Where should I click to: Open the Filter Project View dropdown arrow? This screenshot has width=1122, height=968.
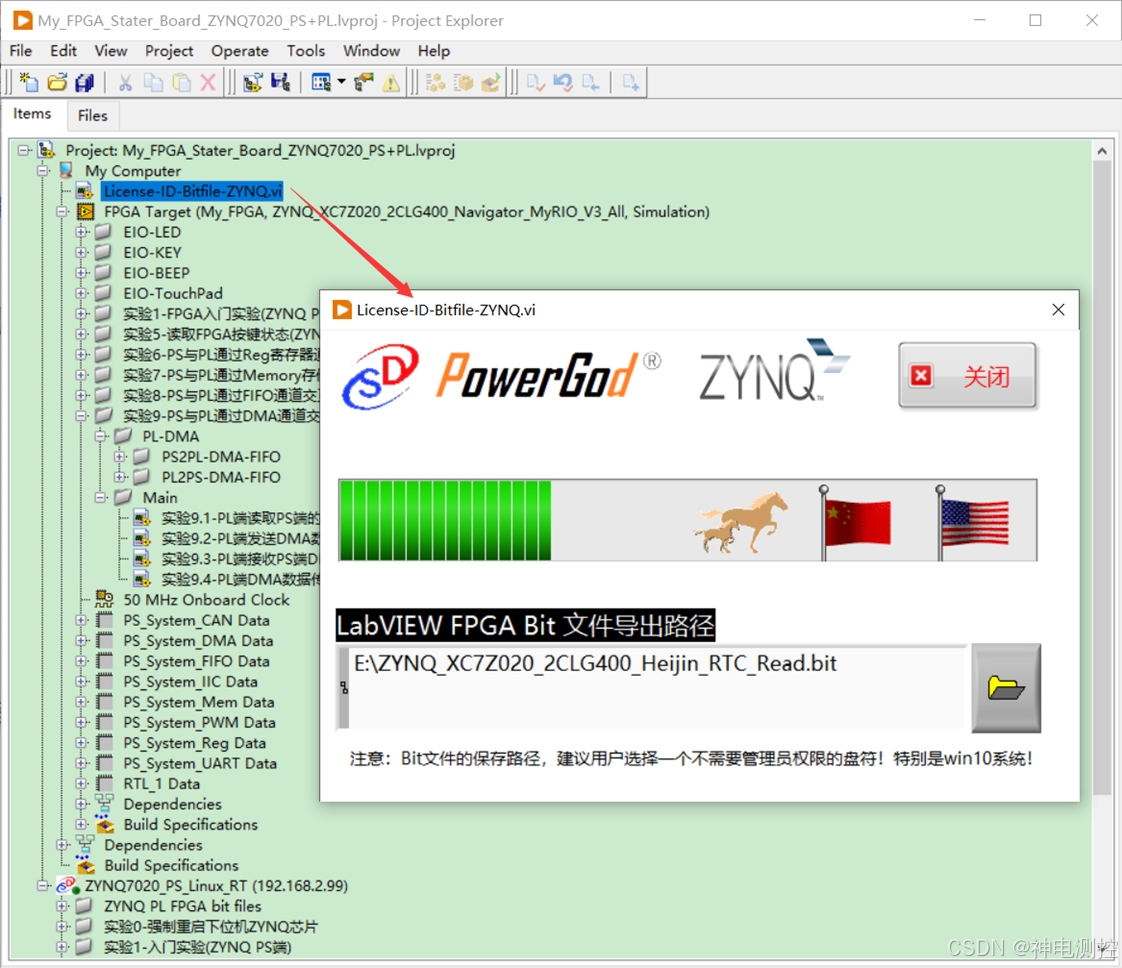(341, 82)
